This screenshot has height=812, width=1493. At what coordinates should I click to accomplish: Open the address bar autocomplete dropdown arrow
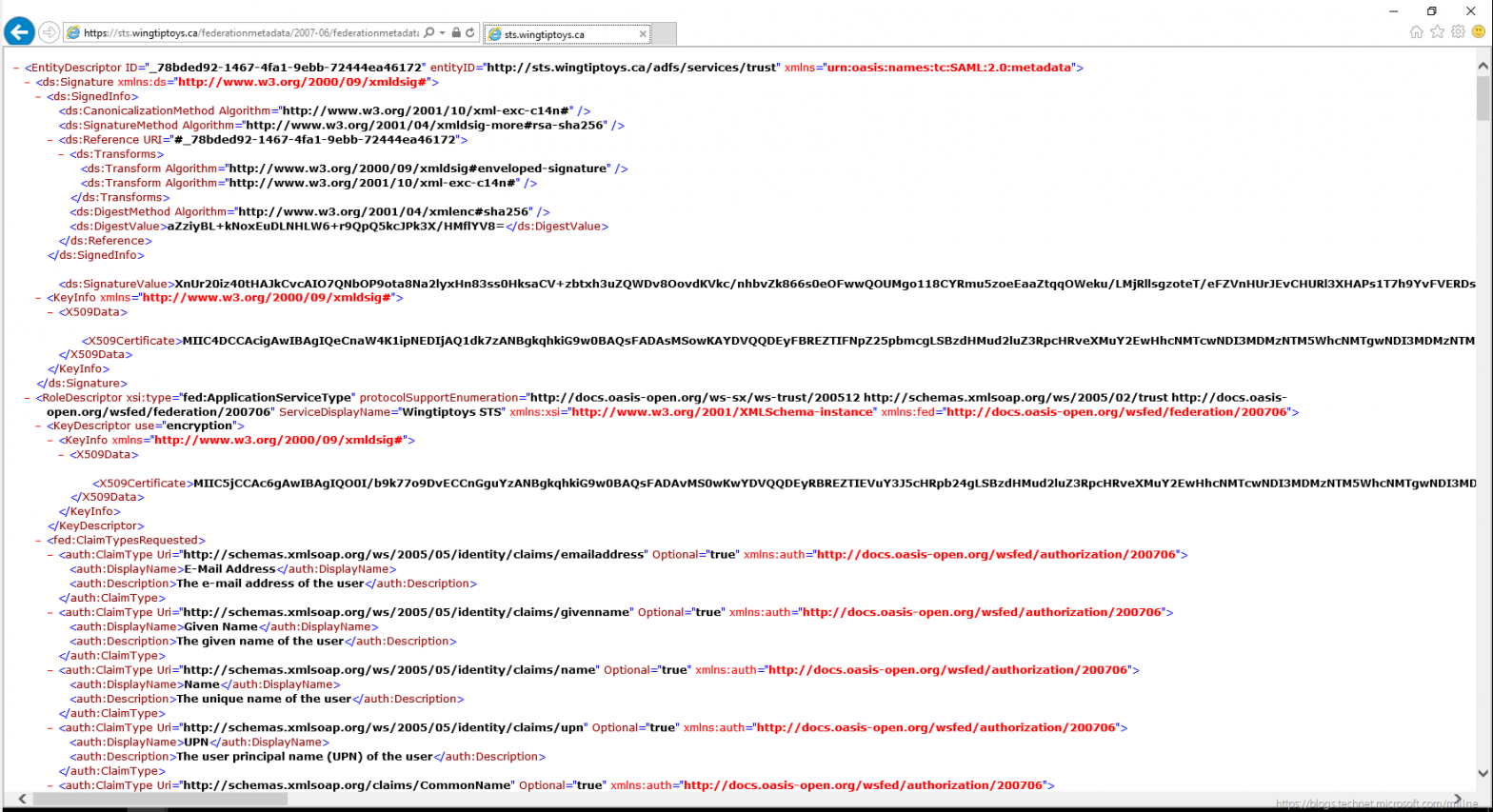point(443,32)
